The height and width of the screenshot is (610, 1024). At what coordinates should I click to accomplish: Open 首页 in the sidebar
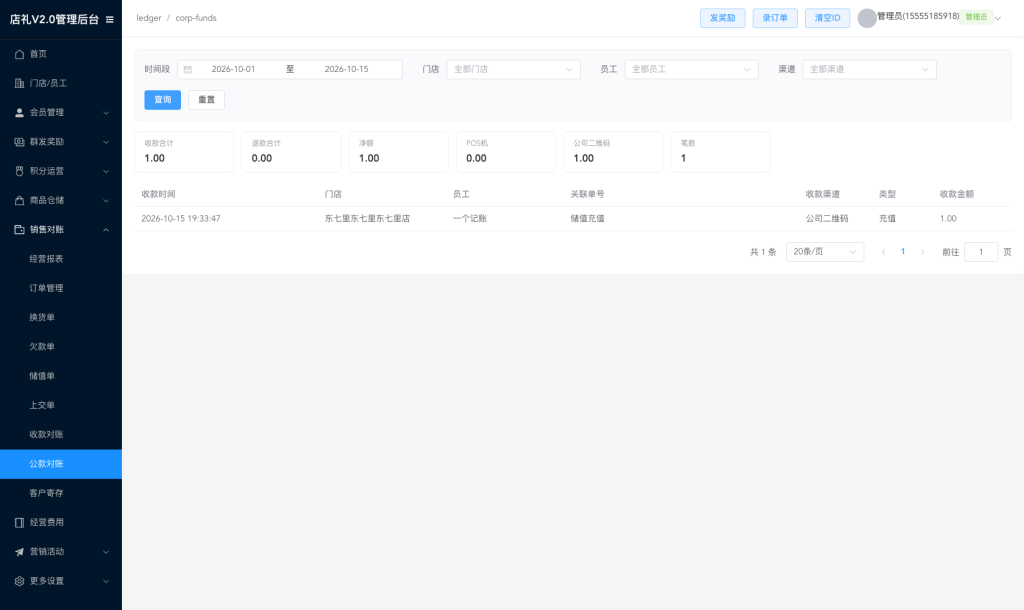click(x=61, y=54)
